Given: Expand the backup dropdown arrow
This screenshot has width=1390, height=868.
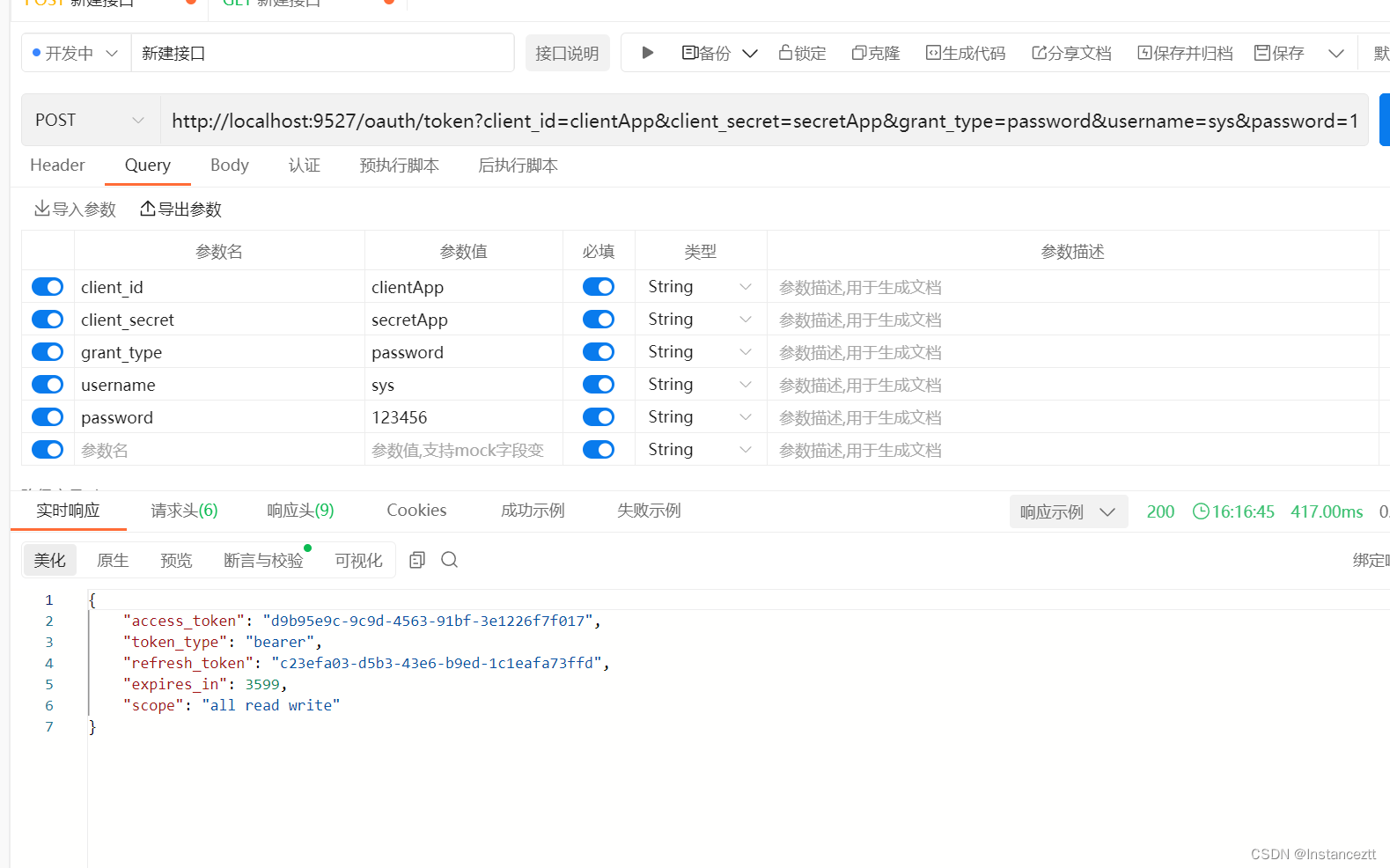Looking at the screenshot, I should click(x=750, y=54).
